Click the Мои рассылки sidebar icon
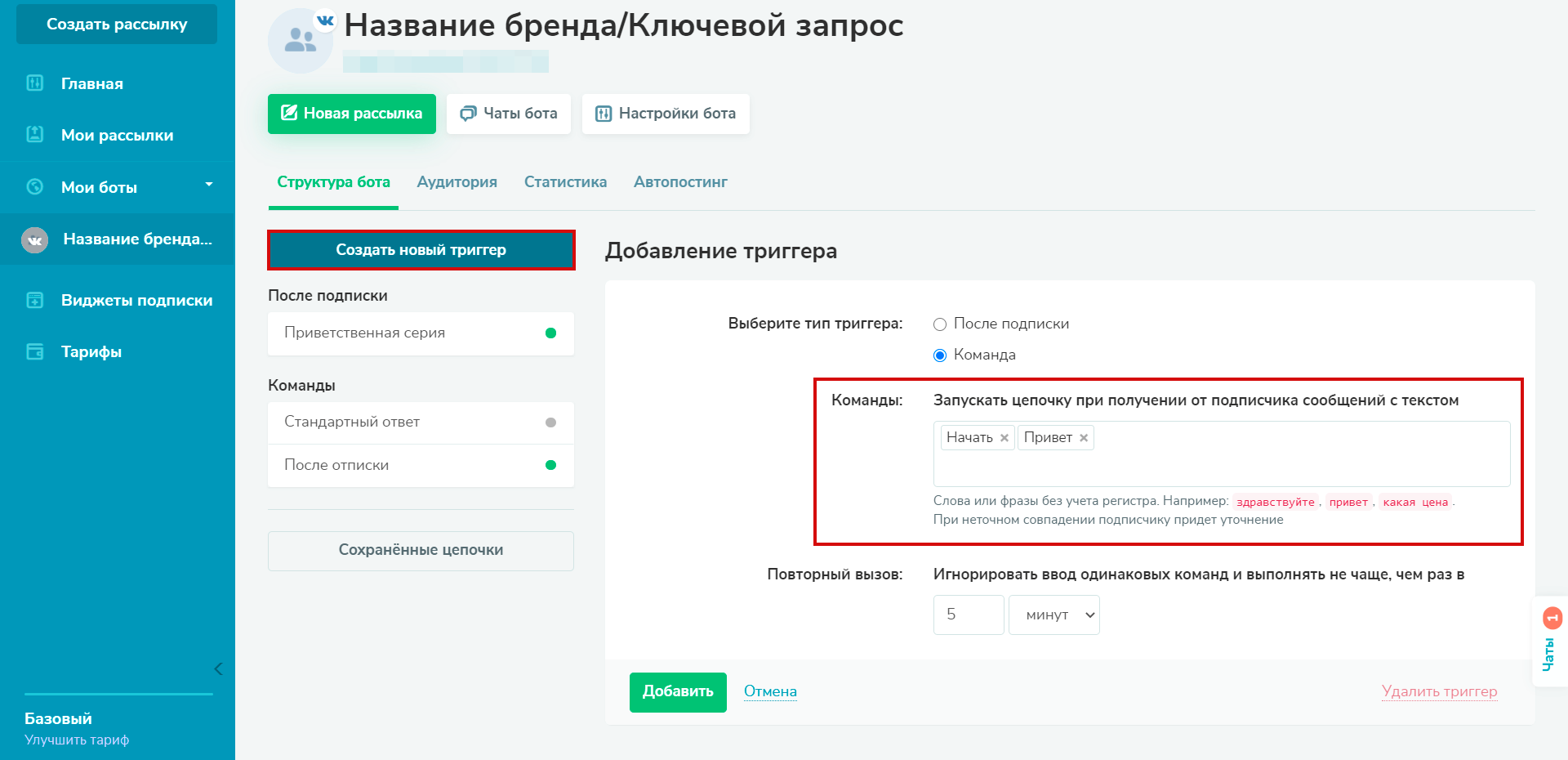The height and width of the screenshot is (760, 1568). [x=35, y=134]
